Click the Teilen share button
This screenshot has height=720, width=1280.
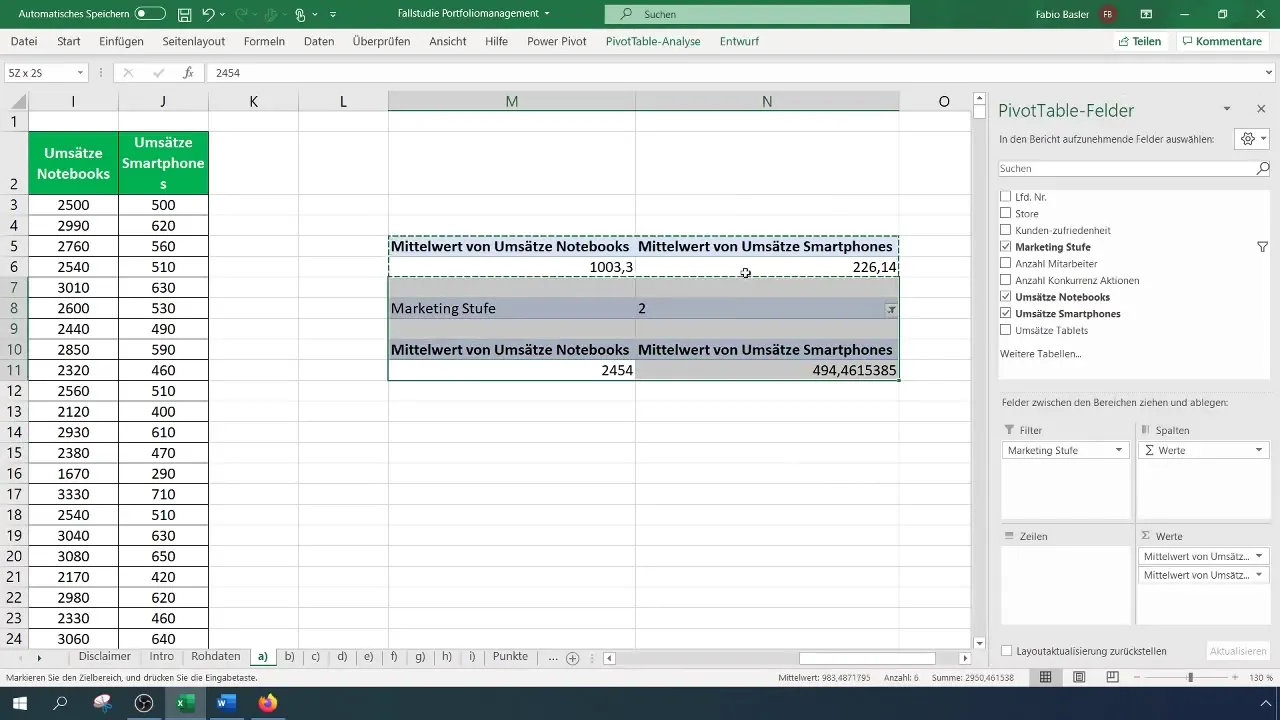[x=1139, y=42]
